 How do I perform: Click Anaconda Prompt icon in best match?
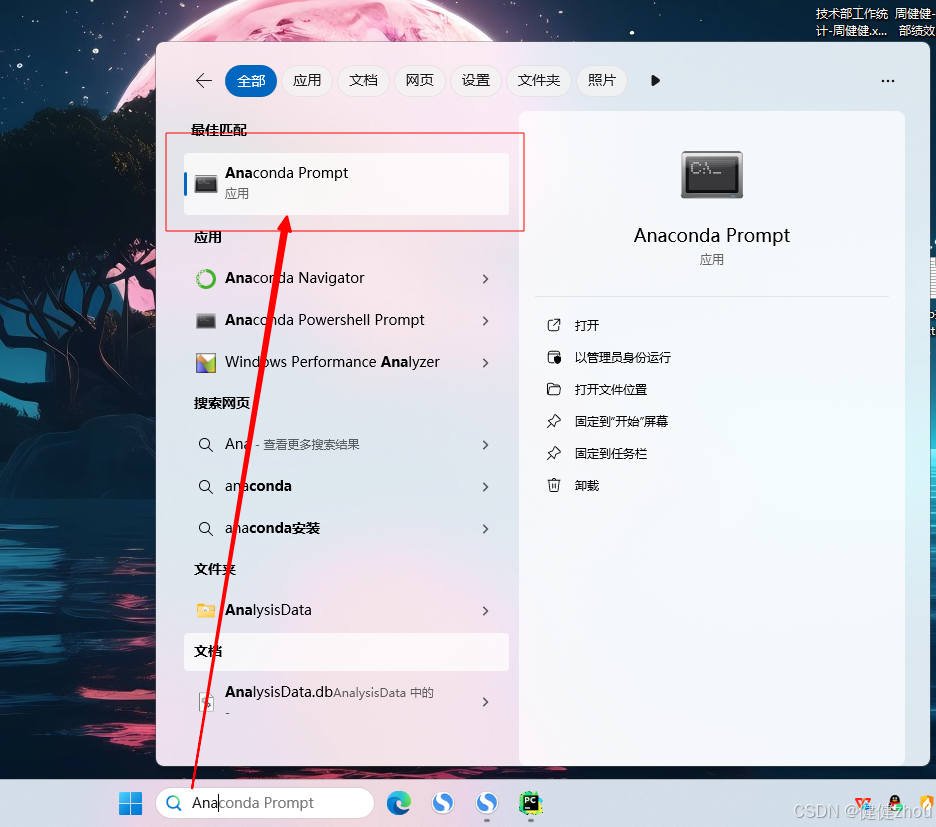click(x=206, y=184)
